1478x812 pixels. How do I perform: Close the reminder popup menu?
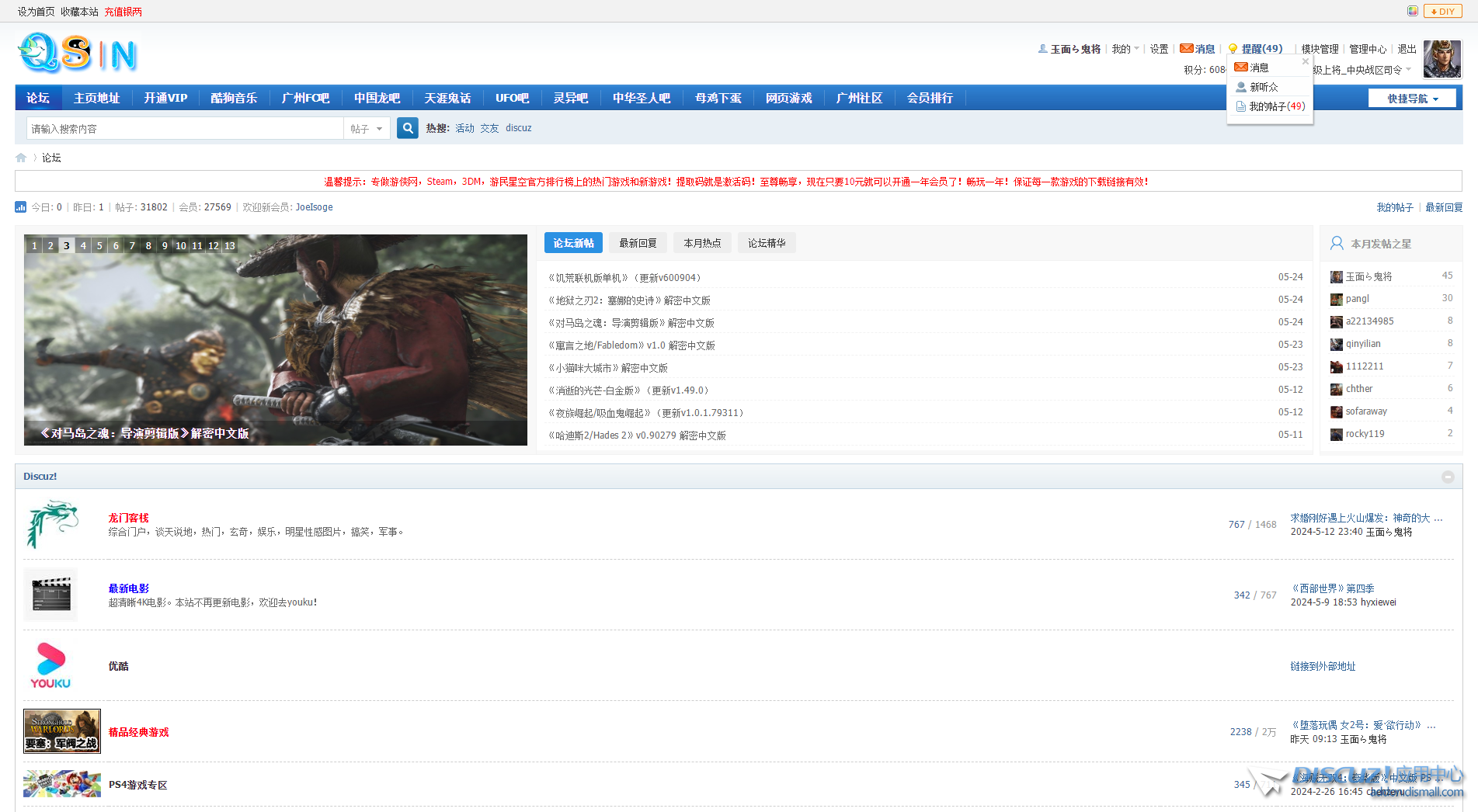tap(1306, 61)
